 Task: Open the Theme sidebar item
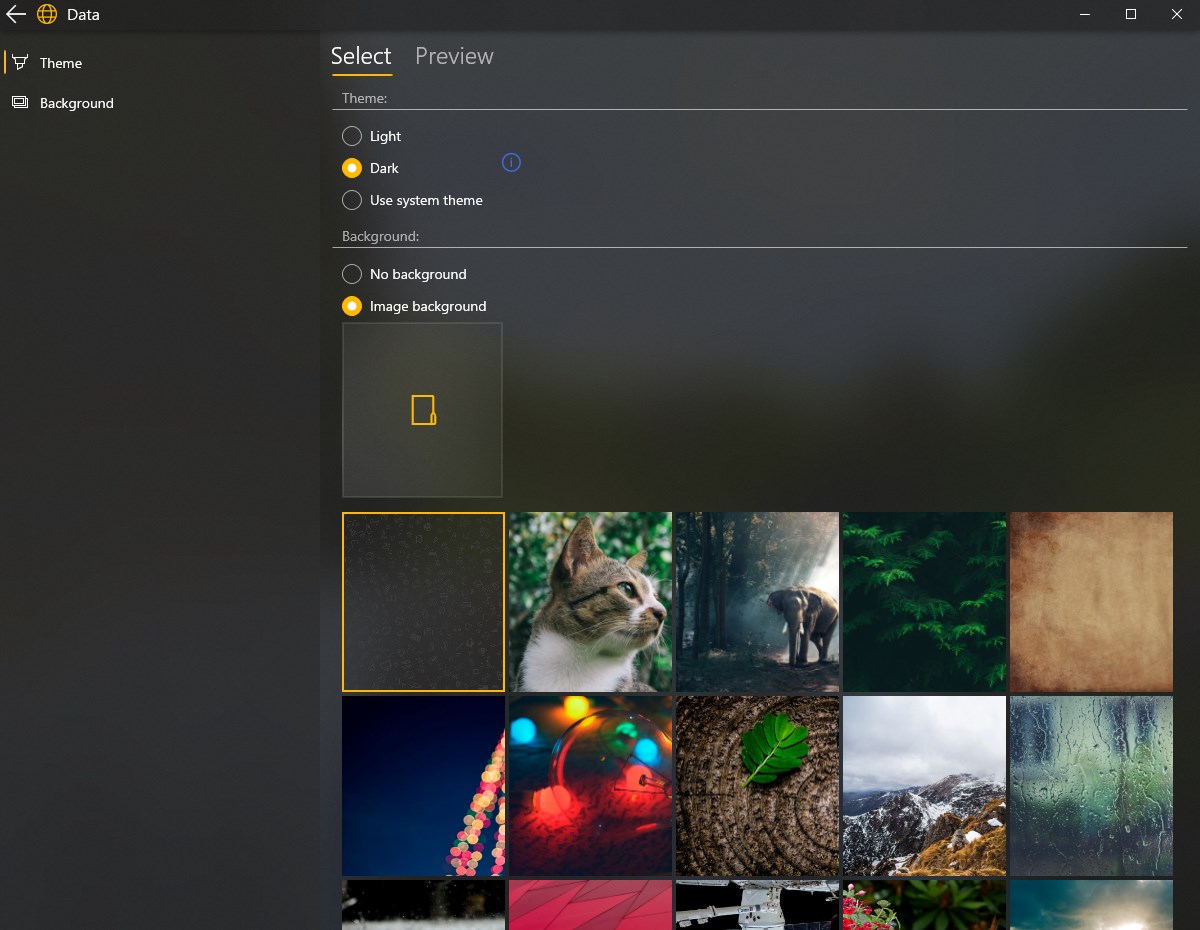(x=160, y=63)
